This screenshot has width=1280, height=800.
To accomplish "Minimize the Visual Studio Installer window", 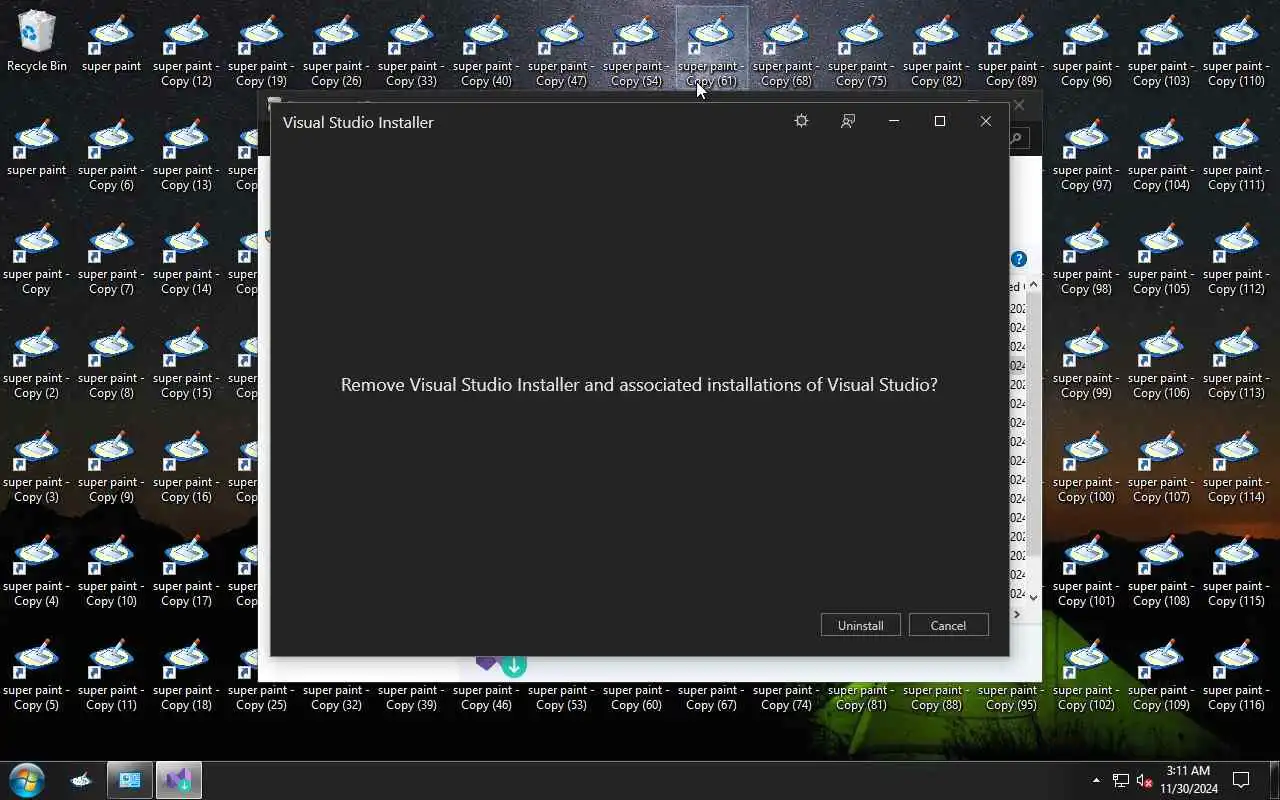I will click(894, 121).
